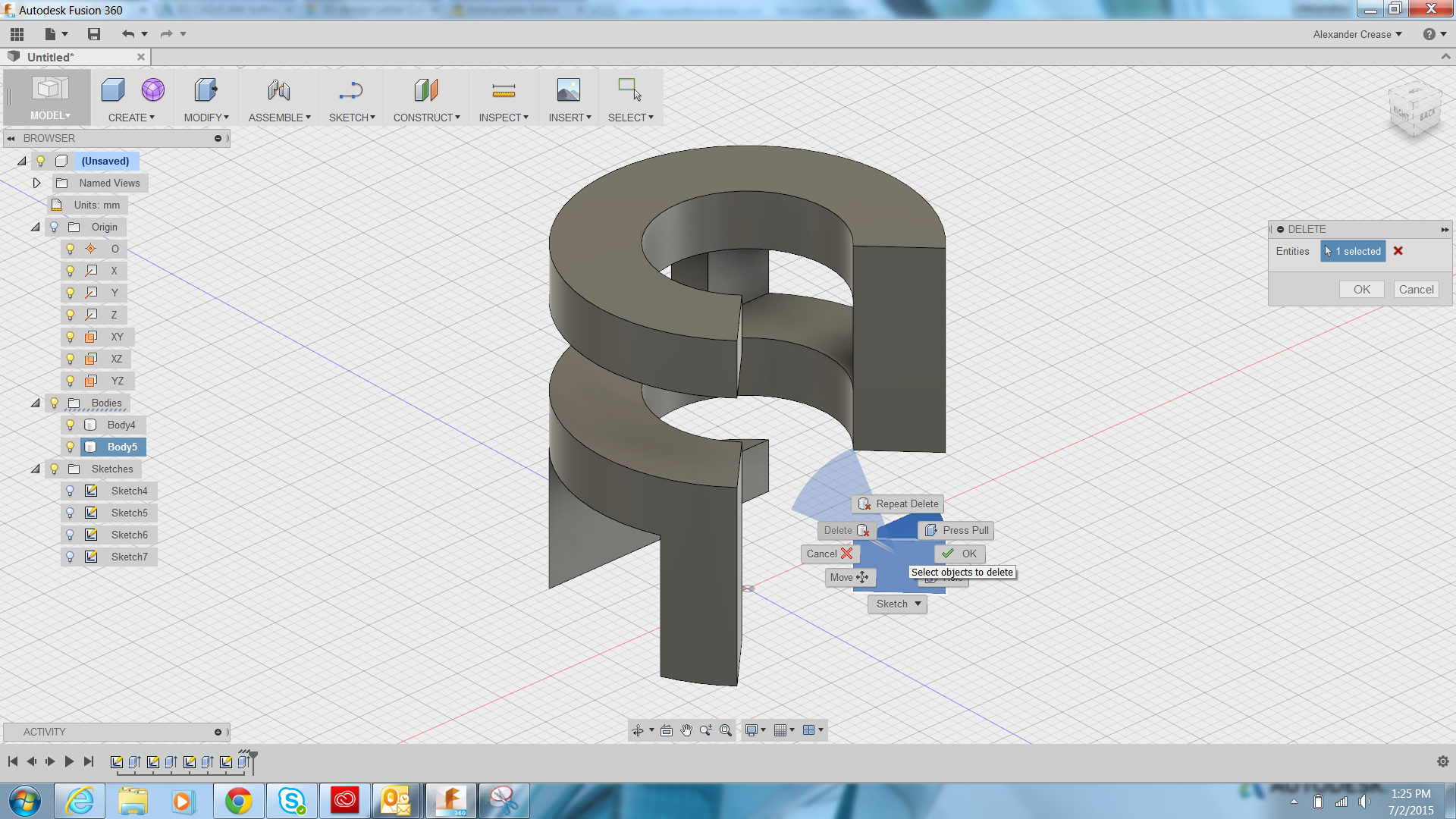Viewport: 1456px width, 819px height.
Task: Click OK checkmark in marking menu
Action: 959,554
